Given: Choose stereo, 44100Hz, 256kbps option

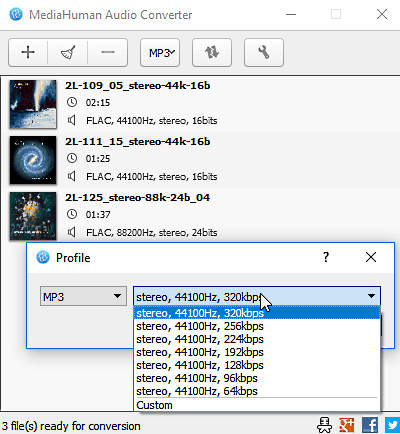Looking at the screenshot, I should [257, 326].
